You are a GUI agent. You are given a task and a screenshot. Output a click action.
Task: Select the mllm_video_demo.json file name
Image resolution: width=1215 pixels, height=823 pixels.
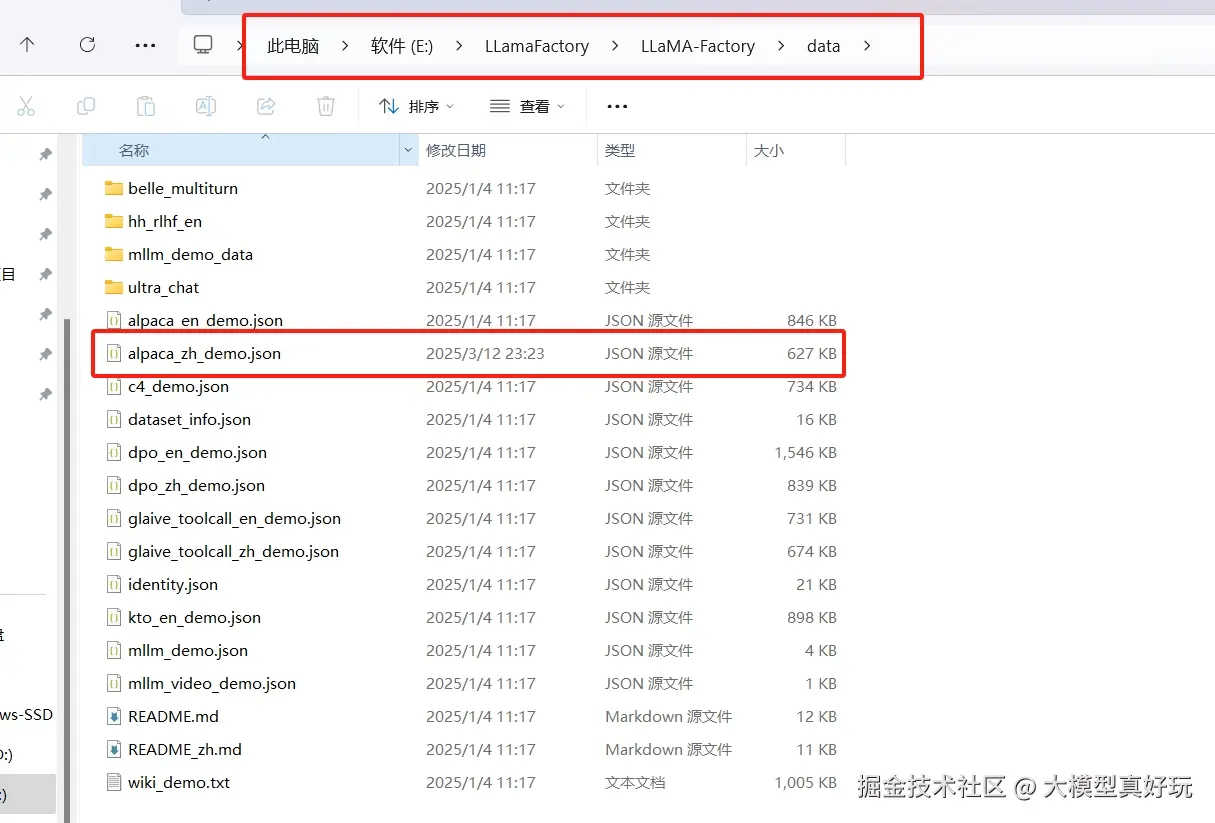[212, 683]
